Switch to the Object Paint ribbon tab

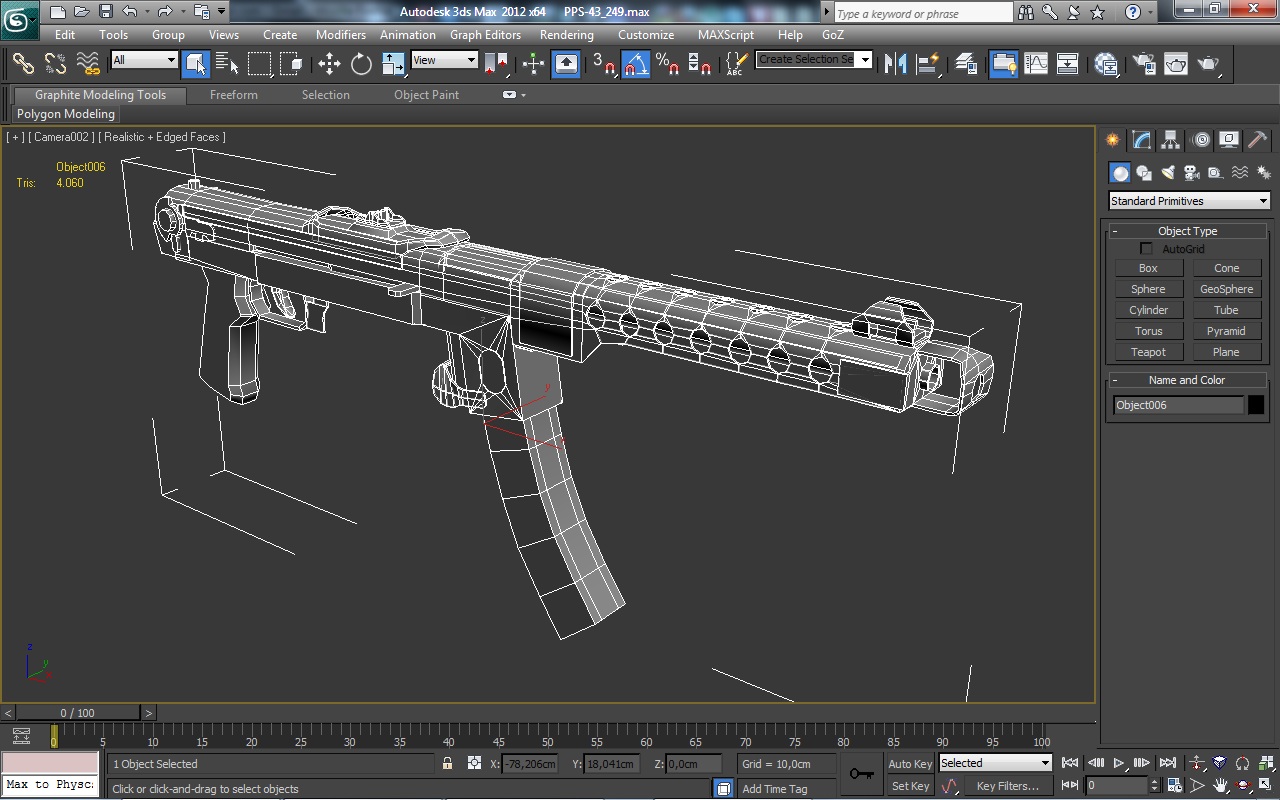tap(426, 95)
